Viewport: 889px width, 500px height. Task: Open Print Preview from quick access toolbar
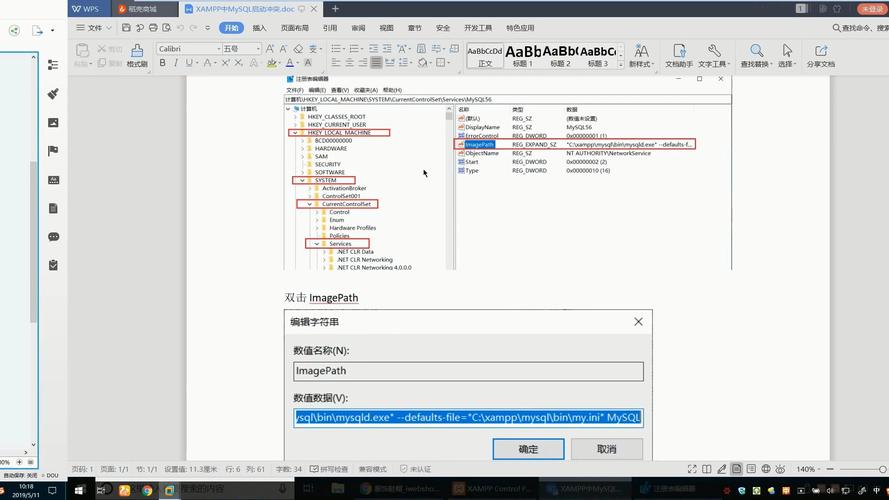pos(167,28)
